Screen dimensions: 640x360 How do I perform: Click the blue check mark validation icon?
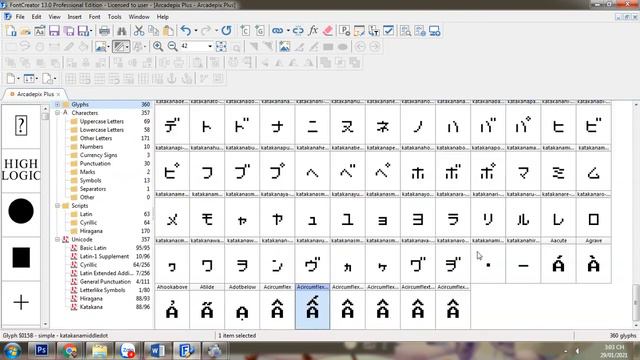pyautogui.click(x=389, y=31)
